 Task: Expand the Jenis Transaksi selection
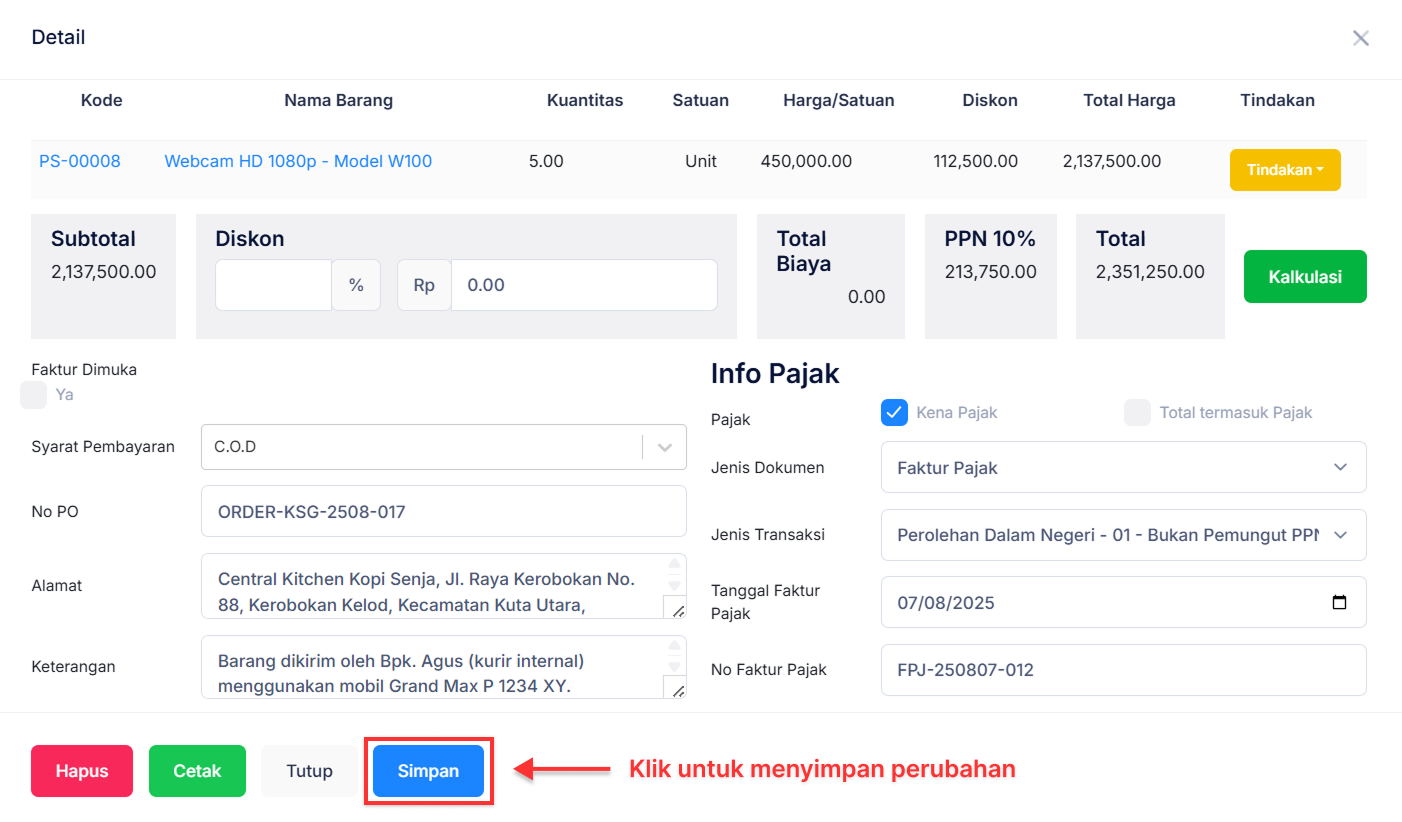point(1340,535)
